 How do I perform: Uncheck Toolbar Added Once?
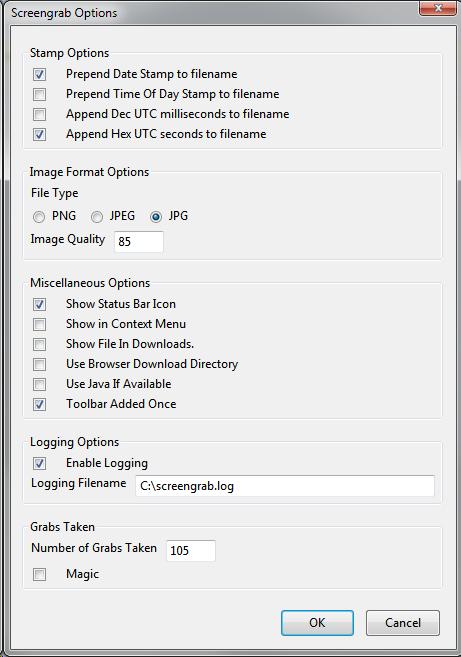pos(39,404)
